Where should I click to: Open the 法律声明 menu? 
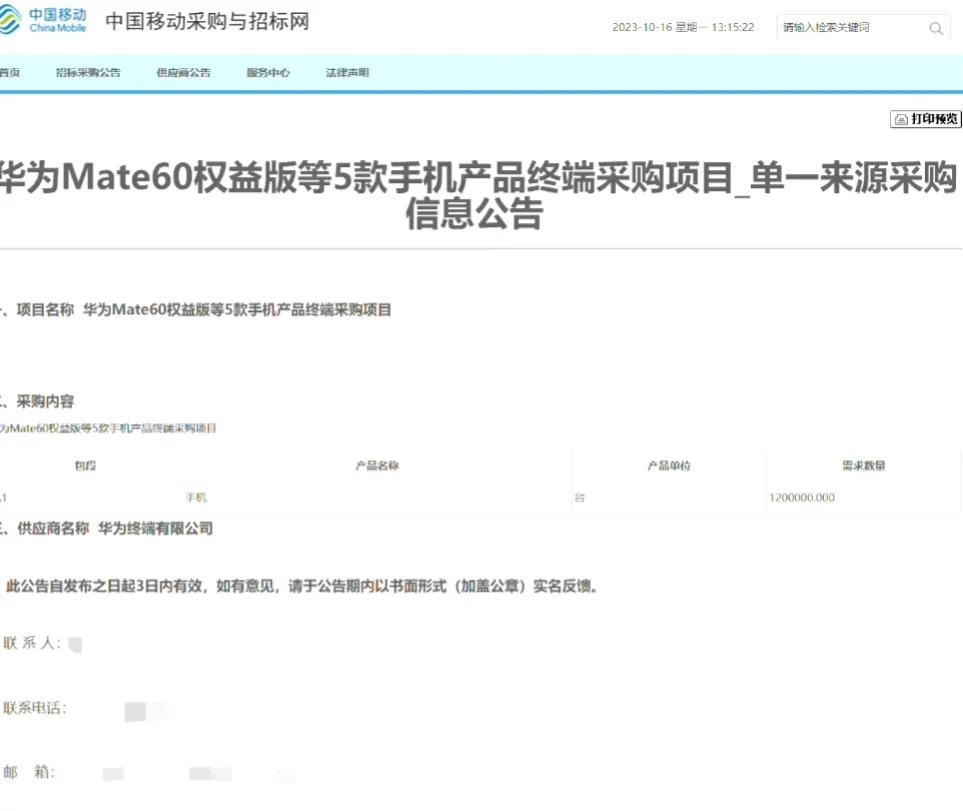[347, 72]
